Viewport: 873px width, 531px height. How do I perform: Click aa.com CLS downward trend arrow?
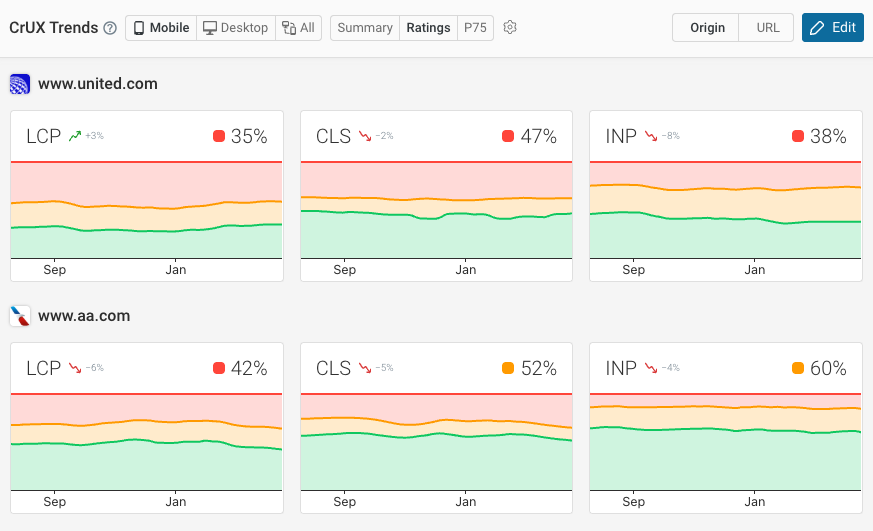(x=365, y=368)
